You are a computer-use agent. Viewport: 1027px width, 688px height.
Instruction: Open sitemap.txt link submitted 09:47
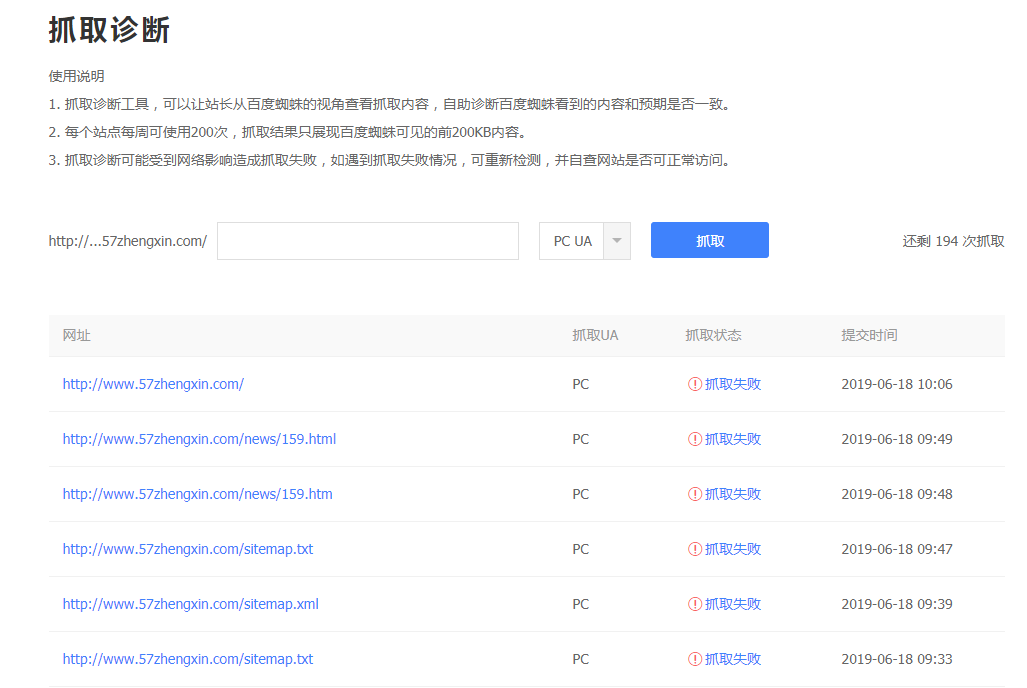(188, 549)
